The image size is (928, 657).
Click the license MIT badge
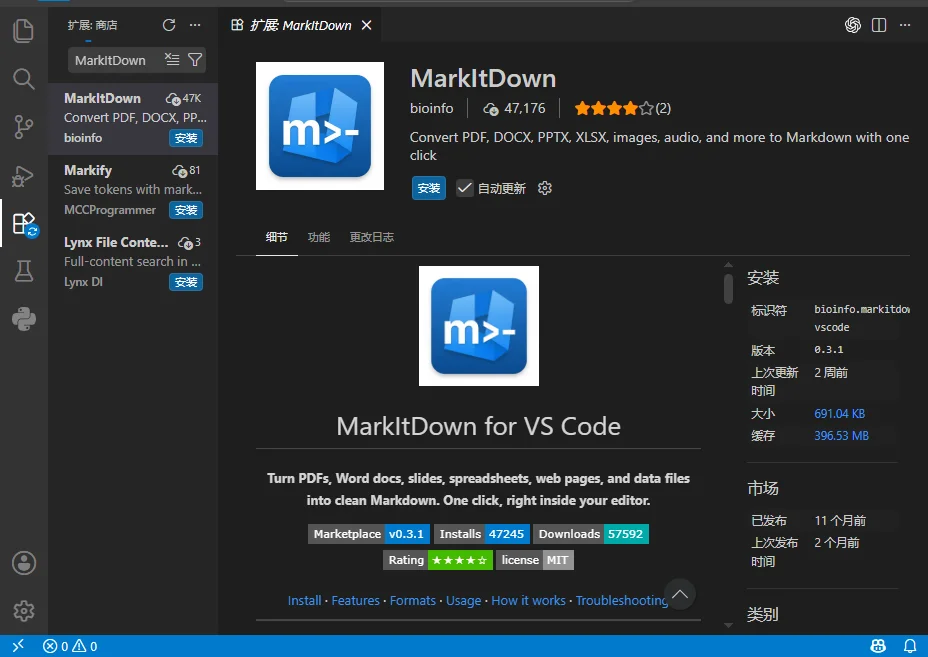pyautogui.click(x=534, y=560)
